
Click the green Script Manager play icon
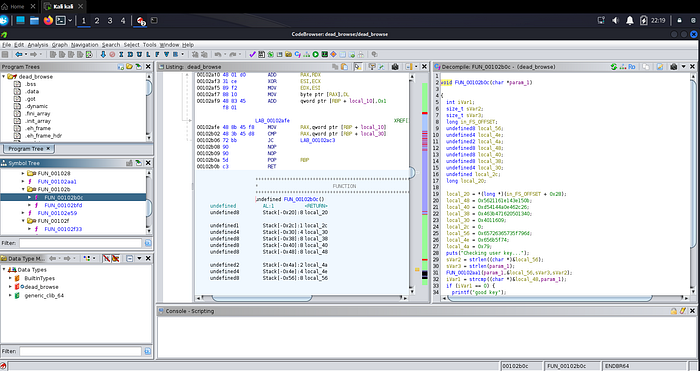tap(316, 54)
